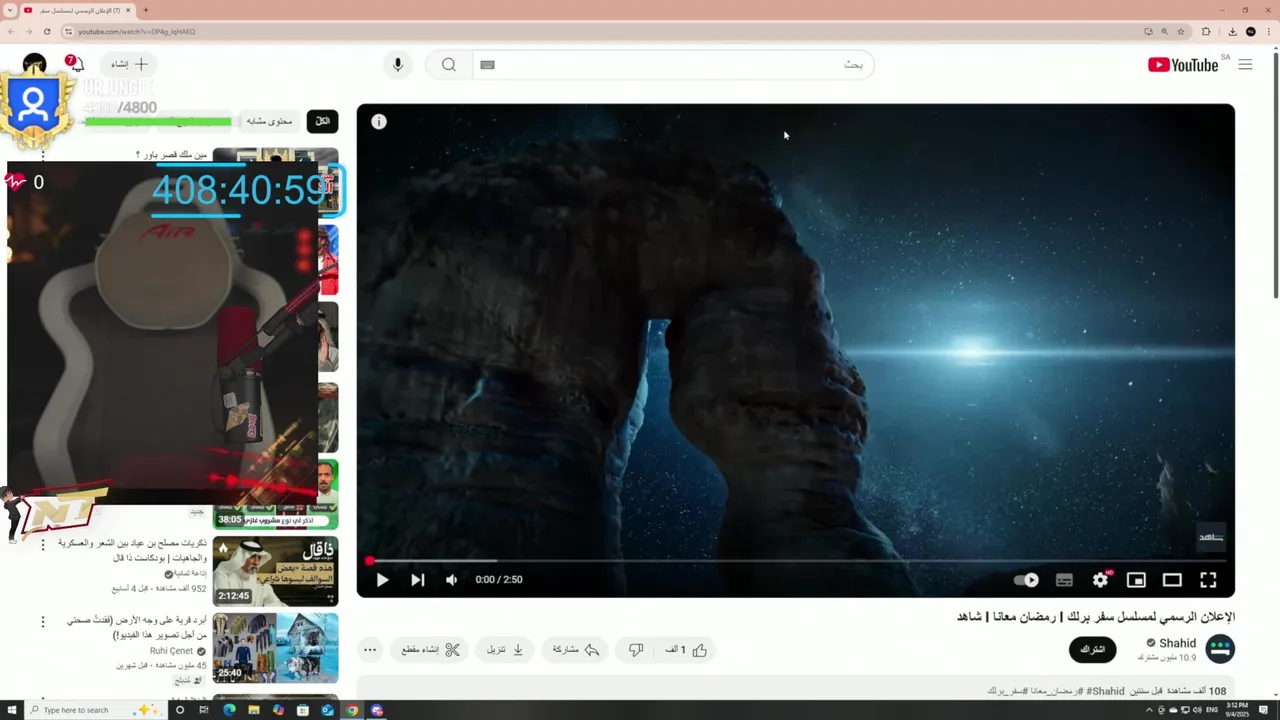Close the YouTube browser tab
This screenshot has width=1280, height=720.
point(128,10)
